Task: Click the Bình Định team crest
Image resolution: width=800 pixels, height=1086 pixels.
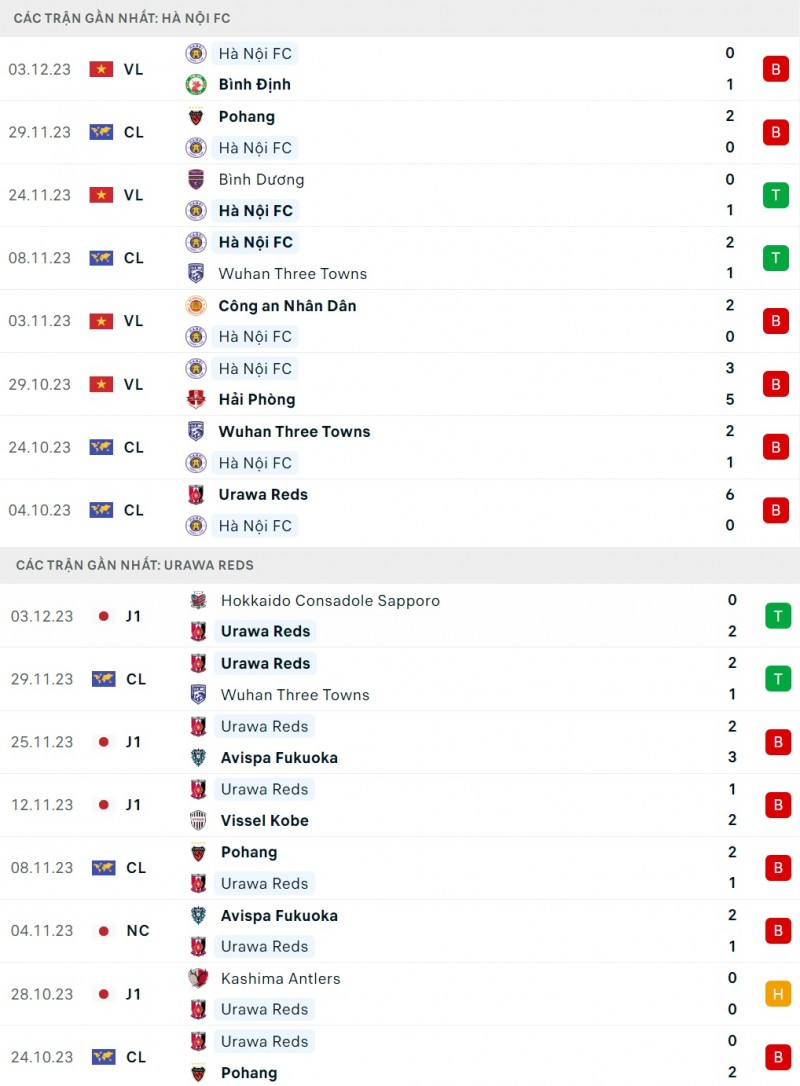Action: (196, 85)
